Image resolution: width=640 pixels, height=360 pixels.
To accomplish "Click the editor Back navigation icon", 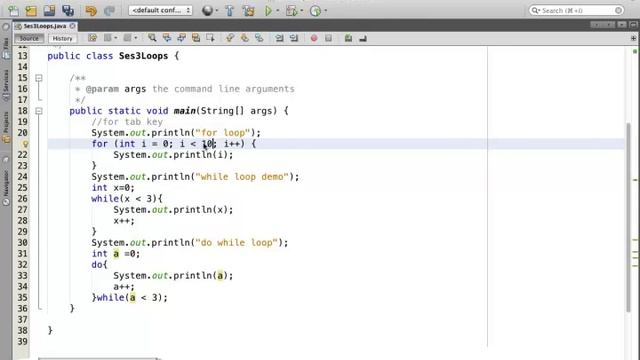I will coord(108,38).
